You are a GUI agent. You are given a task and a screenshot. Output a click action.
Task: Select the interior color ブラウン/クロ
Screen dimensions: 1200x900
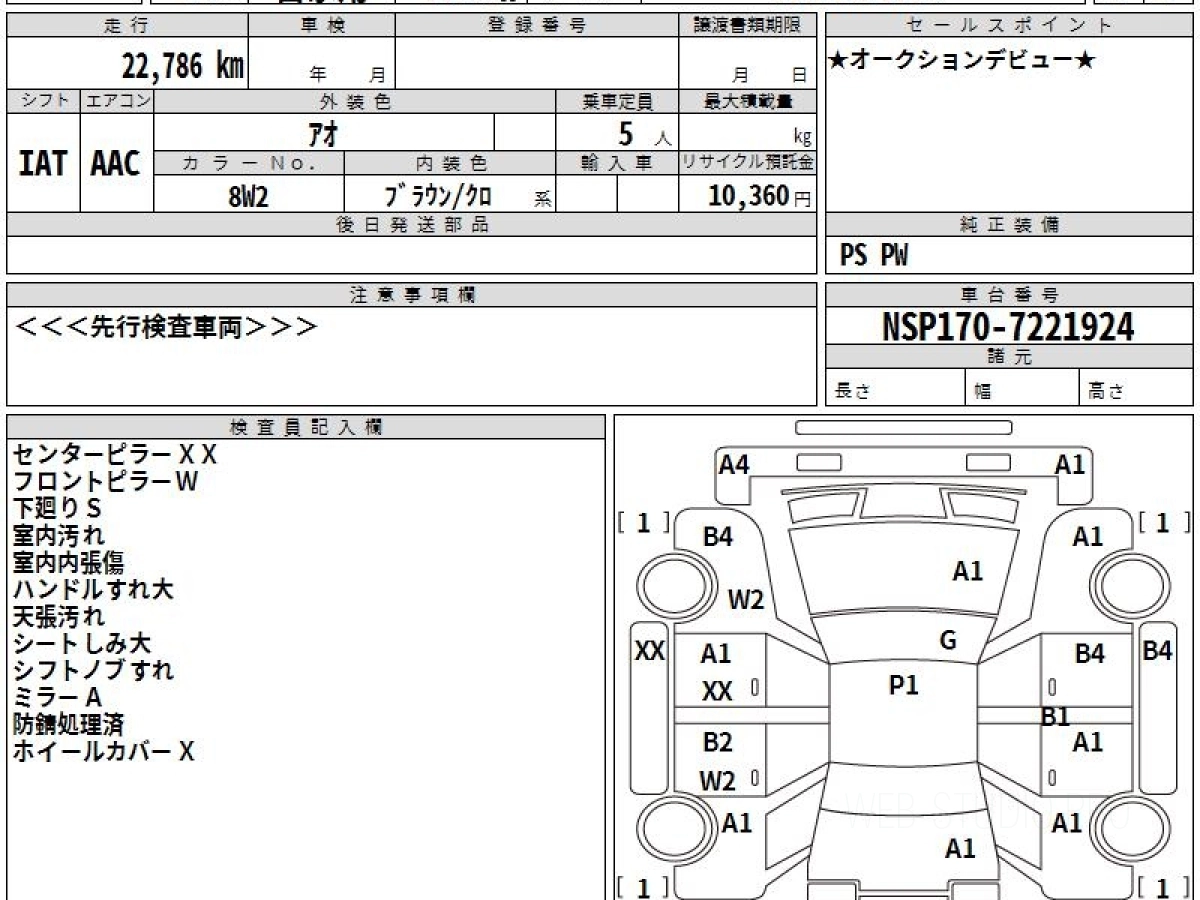pos(438,195)
